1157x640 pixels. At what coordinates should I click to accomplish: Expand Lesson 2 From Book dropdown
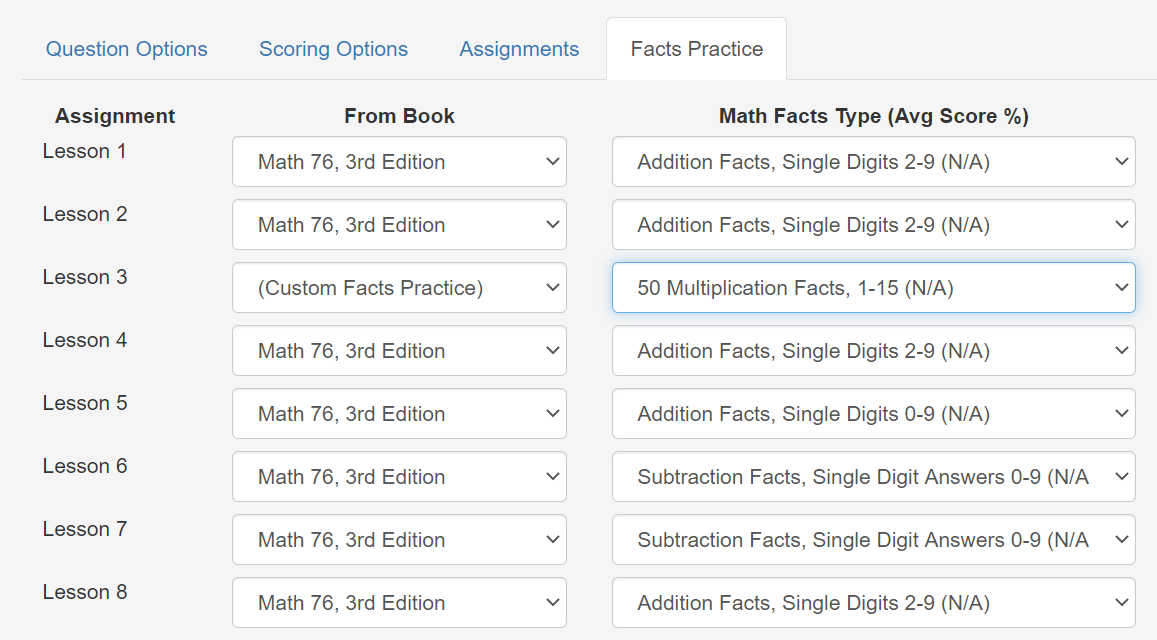(399, 224)
